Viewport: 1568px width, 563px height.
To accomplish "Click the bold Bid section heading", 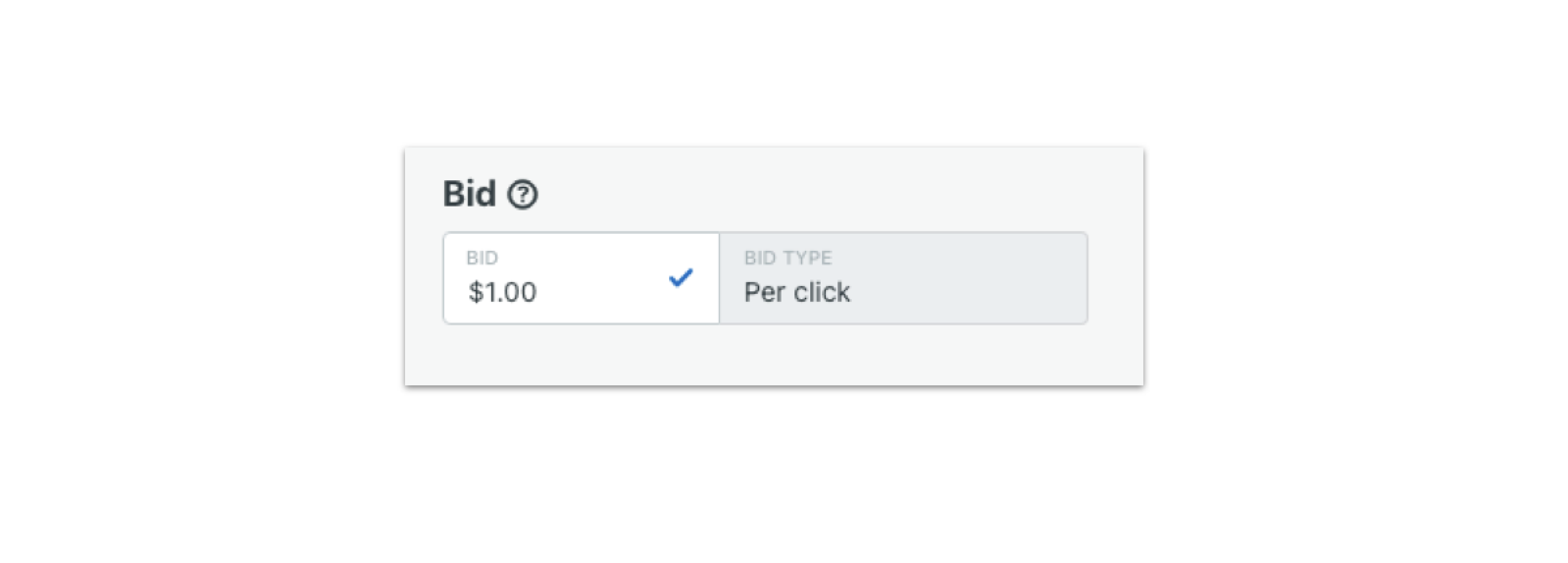I will pos(469,194).
